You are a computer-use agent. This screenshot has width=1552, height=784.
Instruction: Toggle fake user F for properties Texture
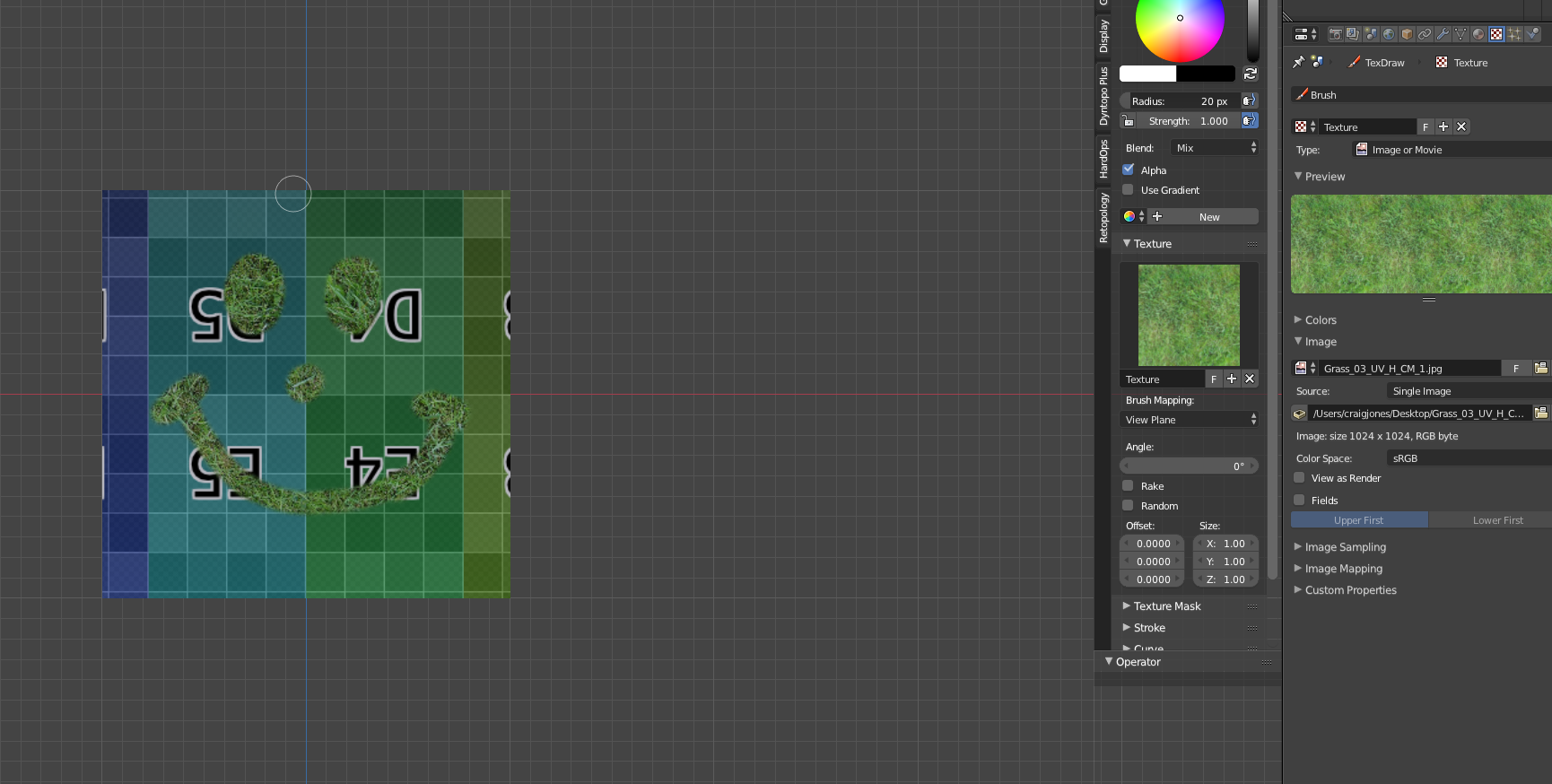(x=1426, y=126)
